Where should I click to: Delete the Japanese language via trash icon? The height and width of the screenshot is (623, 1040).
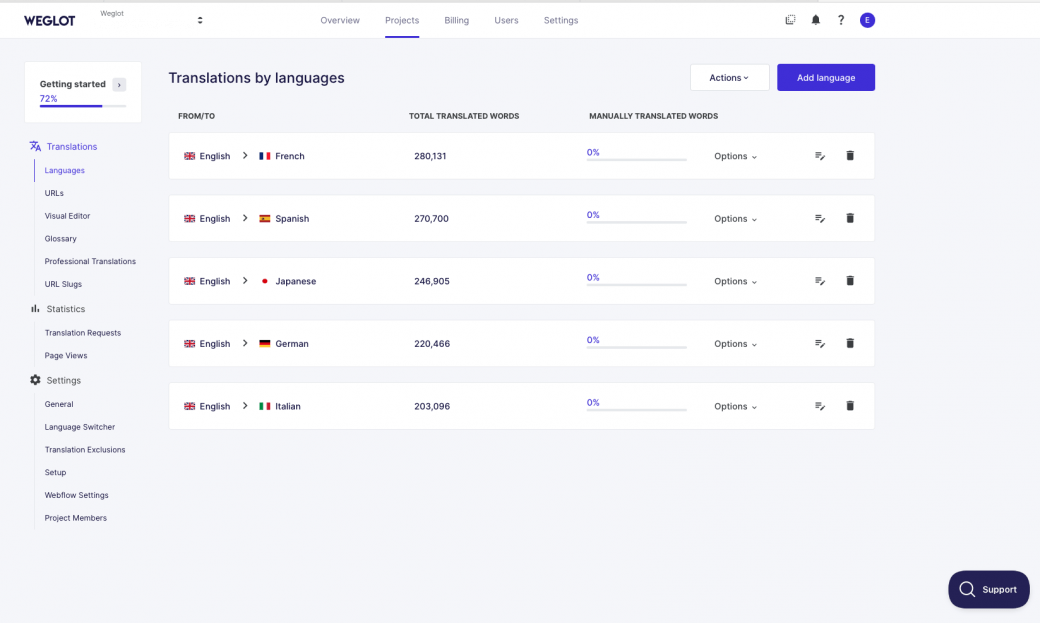pyautogui.click(x=850, y=281)
